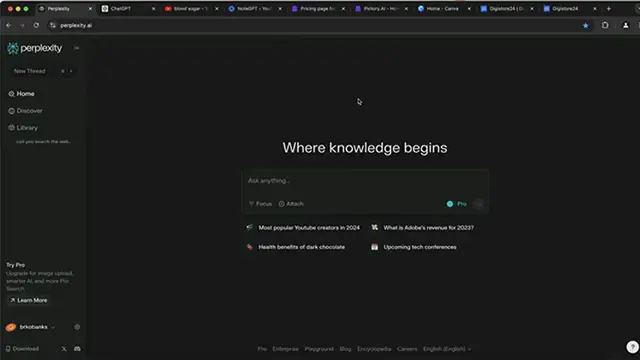Open the X (Twitter) icon
The height and width of the screenshot is (360, 640).
pos(64,349)
